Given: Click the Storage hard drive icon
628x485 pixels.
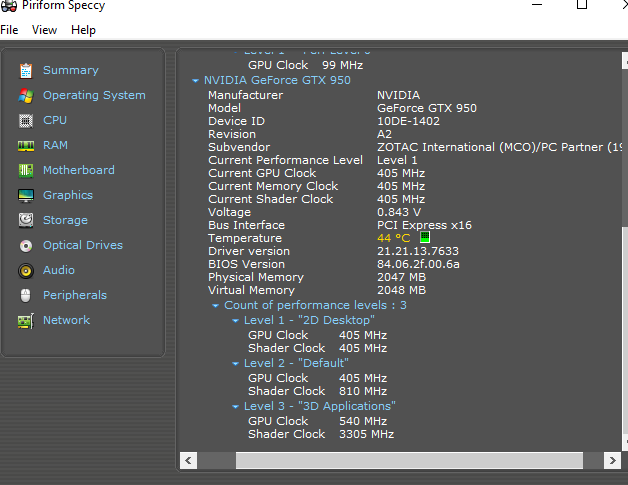Looking at the screenshot, I should click(26, 220).
